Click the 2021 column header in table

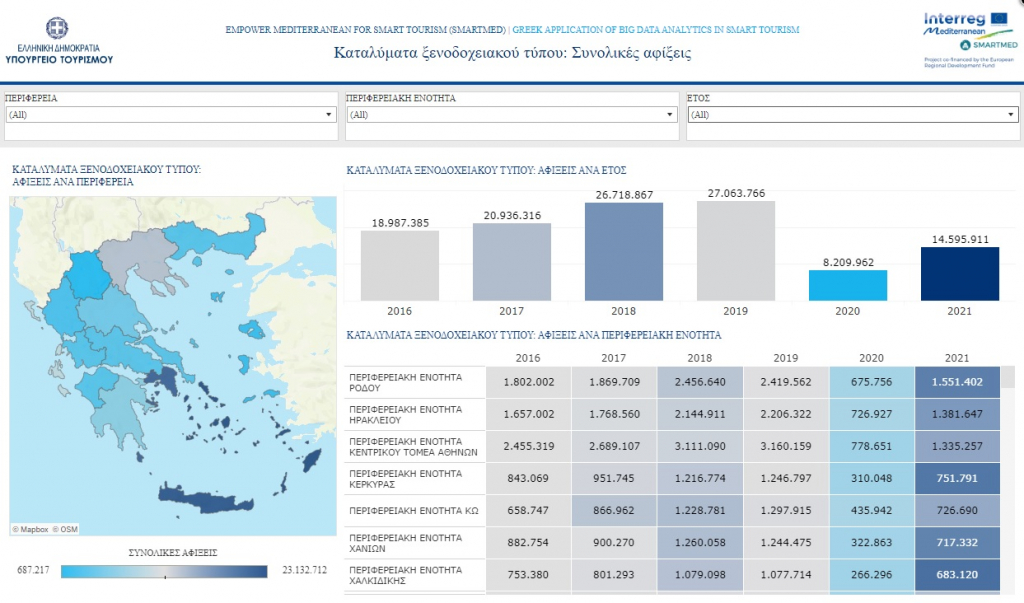(x=957, y=358)
